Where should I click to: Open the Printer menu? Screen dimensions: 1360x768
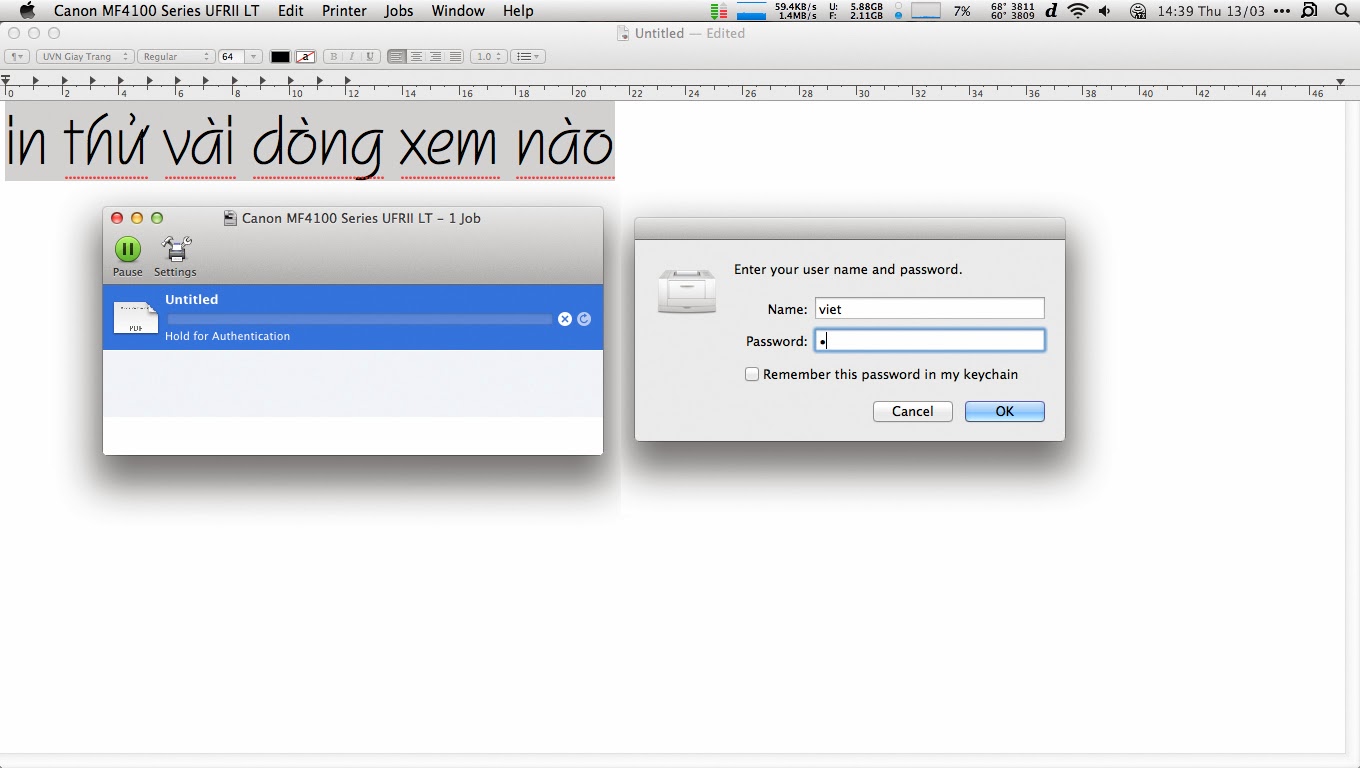tap(344, 11)
